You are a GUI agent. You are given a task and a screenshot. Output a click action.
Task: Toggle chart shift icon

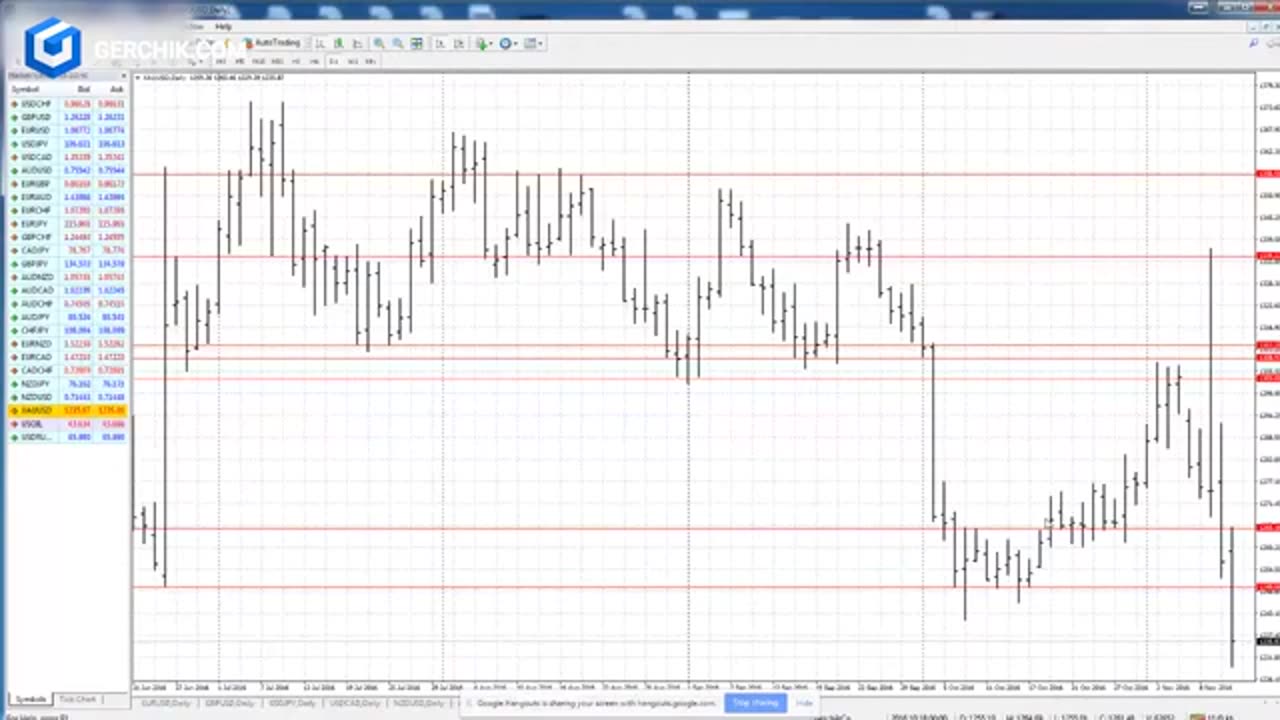[459, 43]
